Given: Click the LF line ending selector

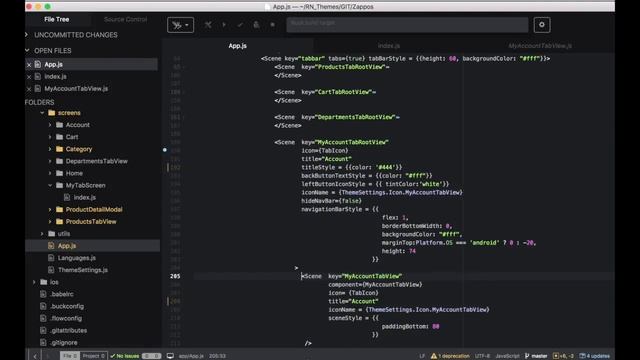Looking at the screenshot, I should point(422,356).
